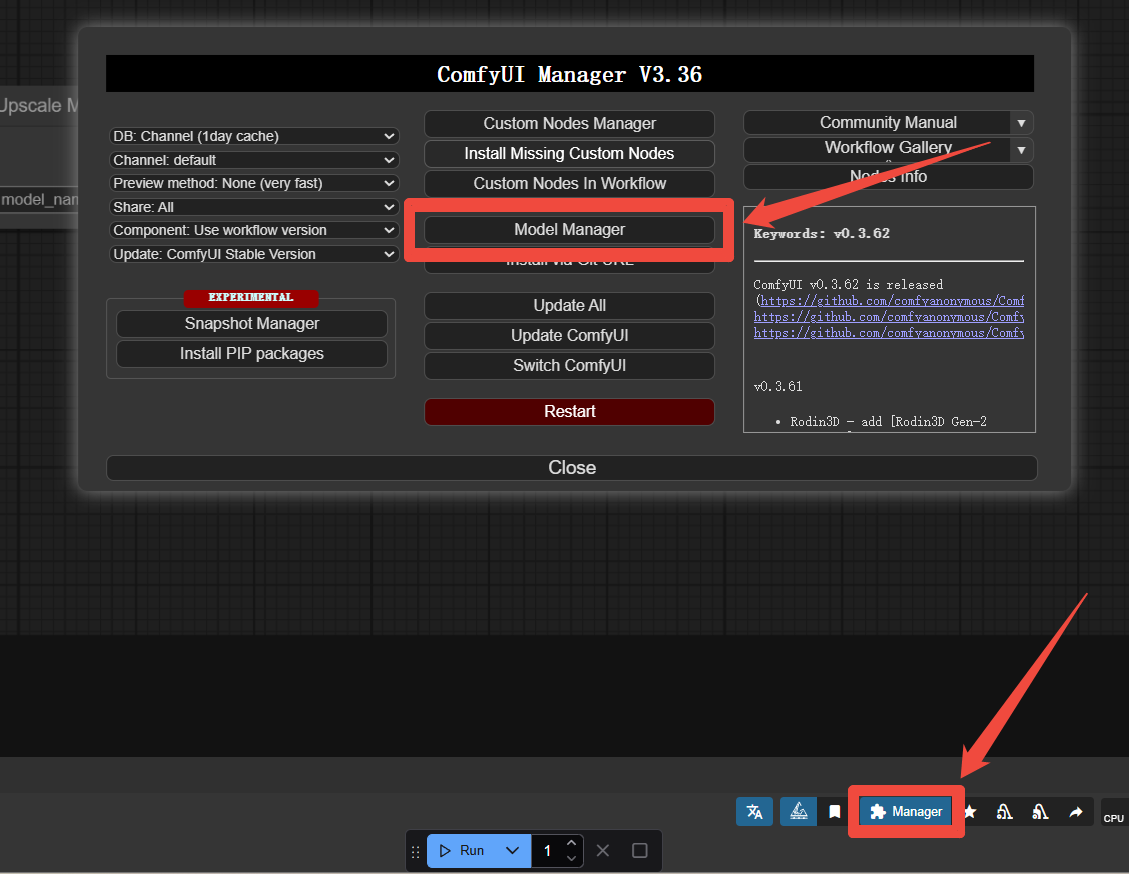Click the share arrow icon

[x=1076, y=812]
